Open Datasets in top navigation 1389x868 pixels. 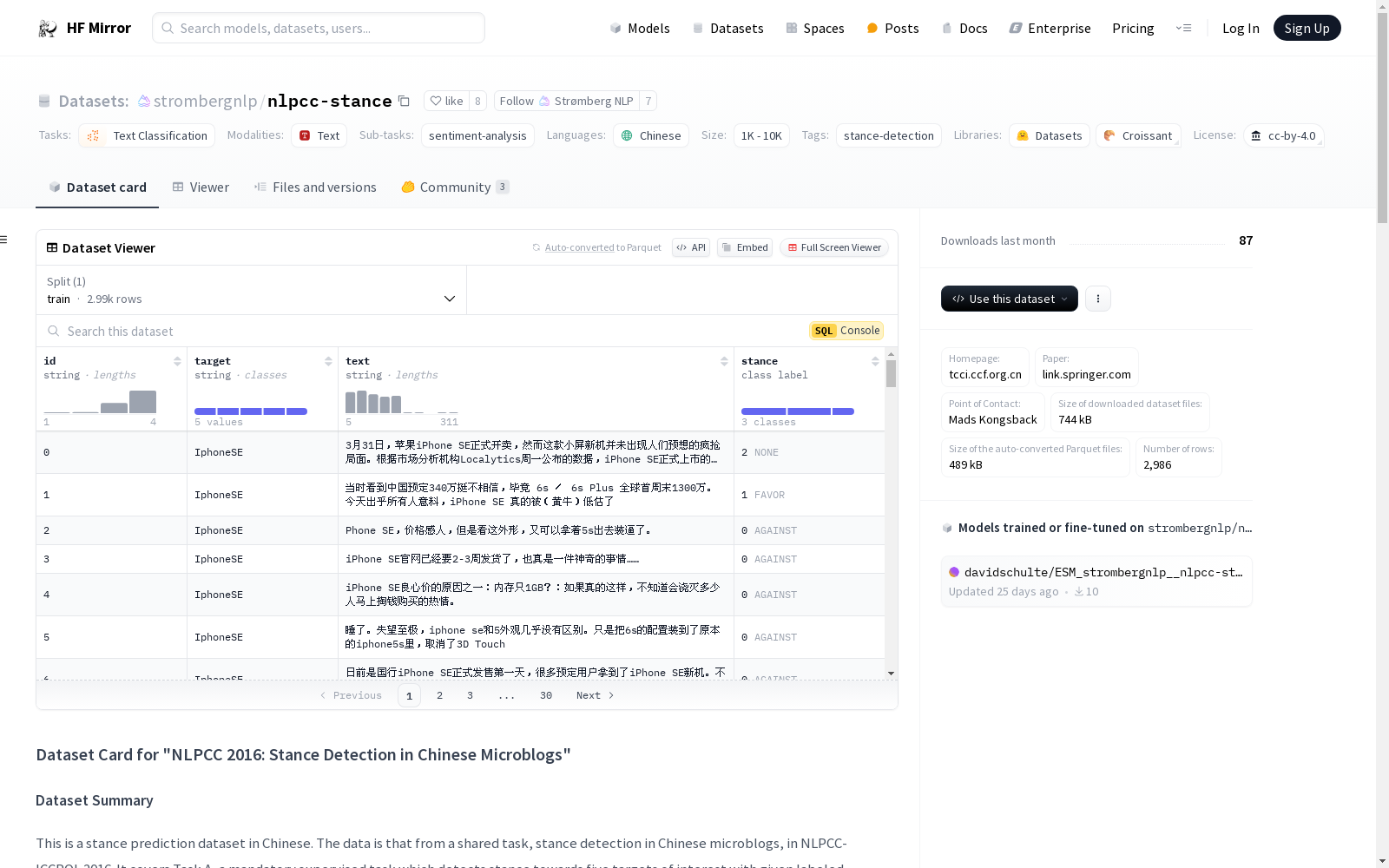coord(727,28)
